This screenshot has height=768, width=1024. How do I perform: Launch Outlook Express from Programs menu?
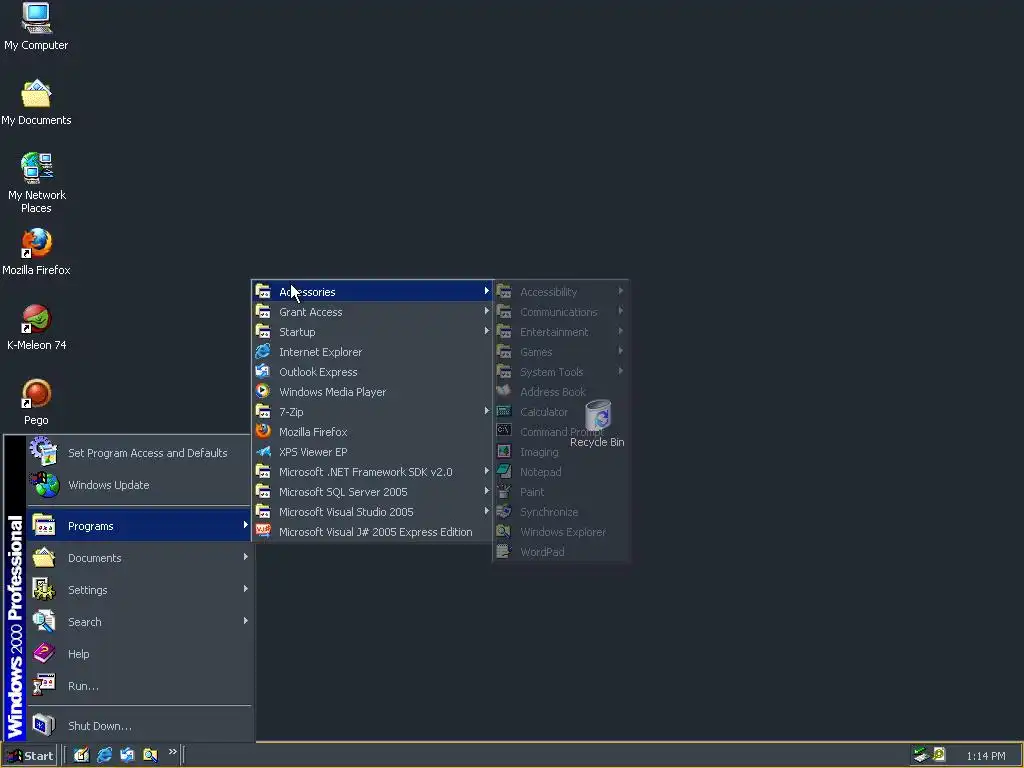click(372, 372)
